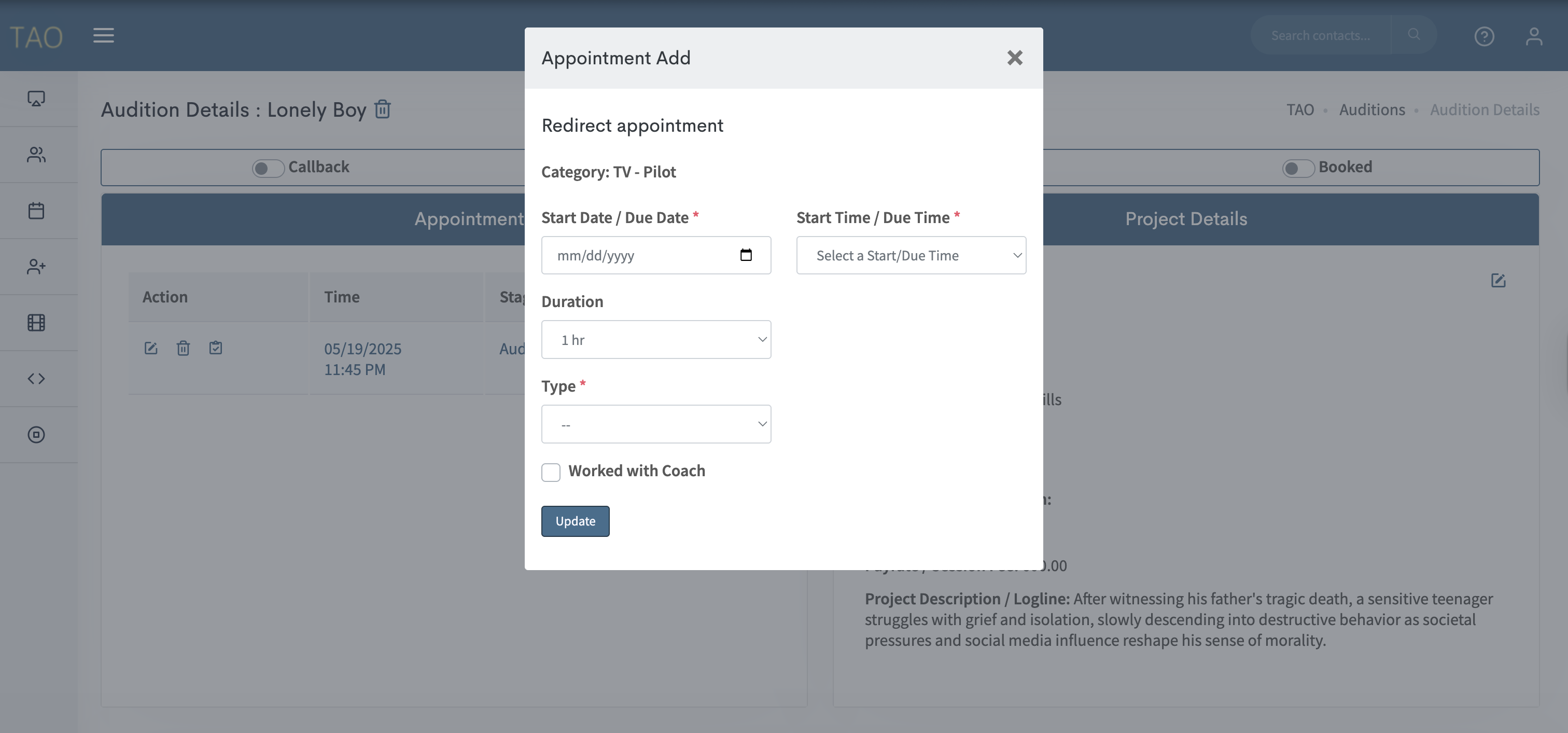Screen dimensions: 1568x733
Task: Check the Worked with Coach checkbox
Action: point(551,473)
